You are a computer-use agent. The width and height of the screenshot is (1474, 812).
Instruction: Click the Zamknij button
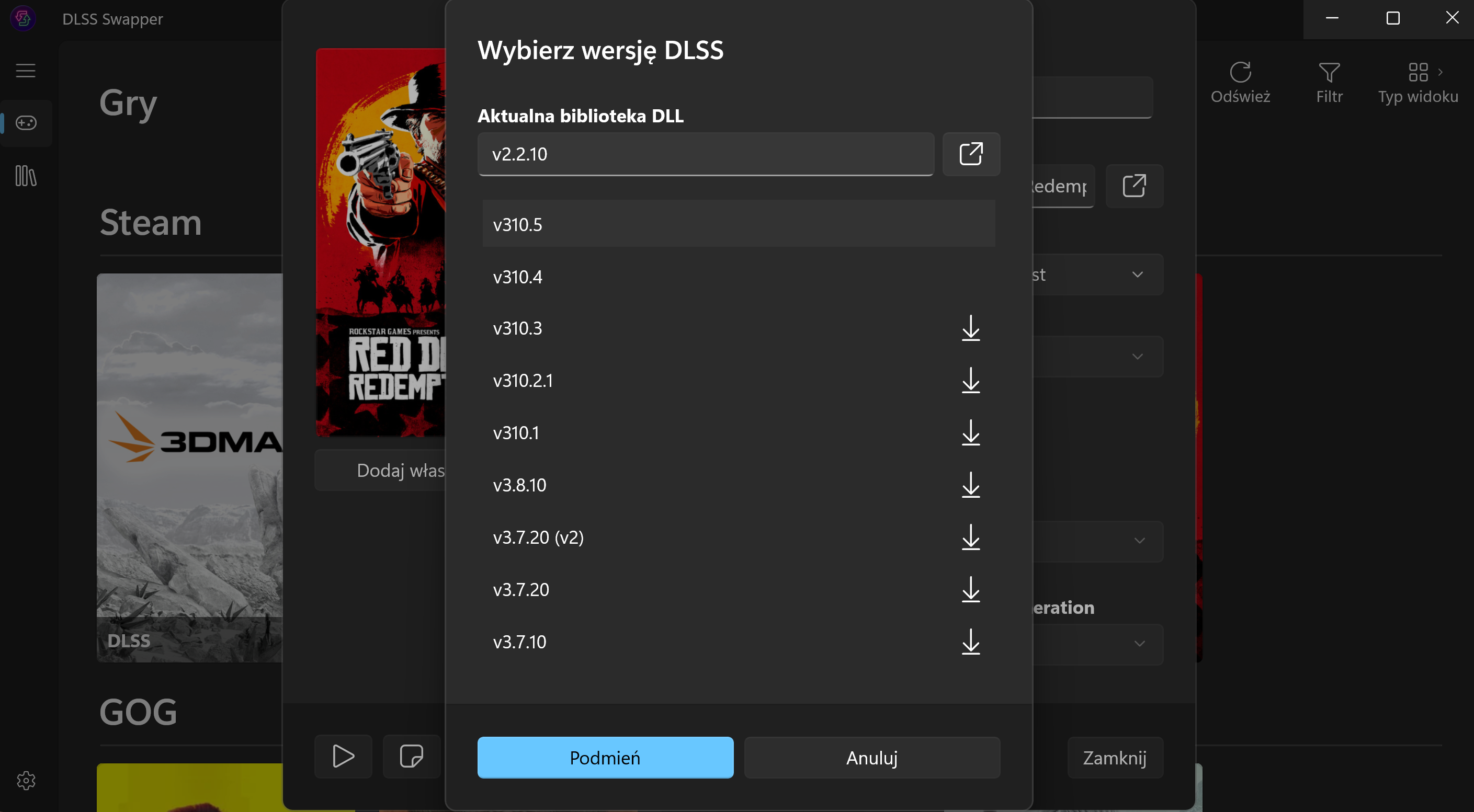[x=1115, y=758]
